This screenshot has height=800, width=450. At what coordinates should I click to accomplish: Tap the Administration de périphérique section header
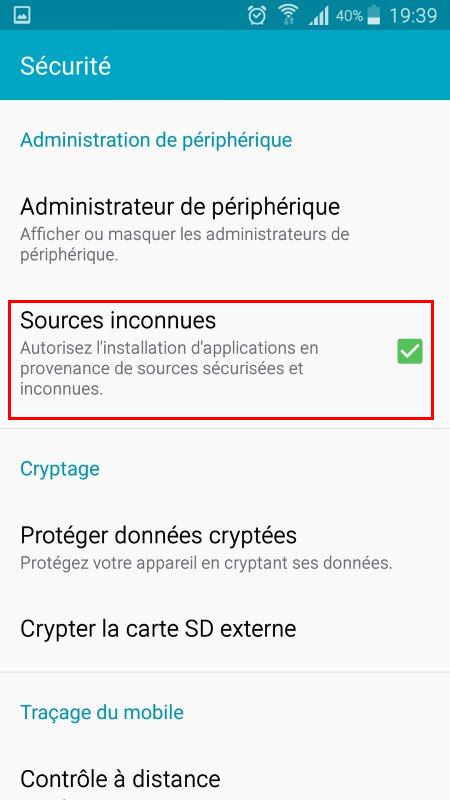coord(156,140)
